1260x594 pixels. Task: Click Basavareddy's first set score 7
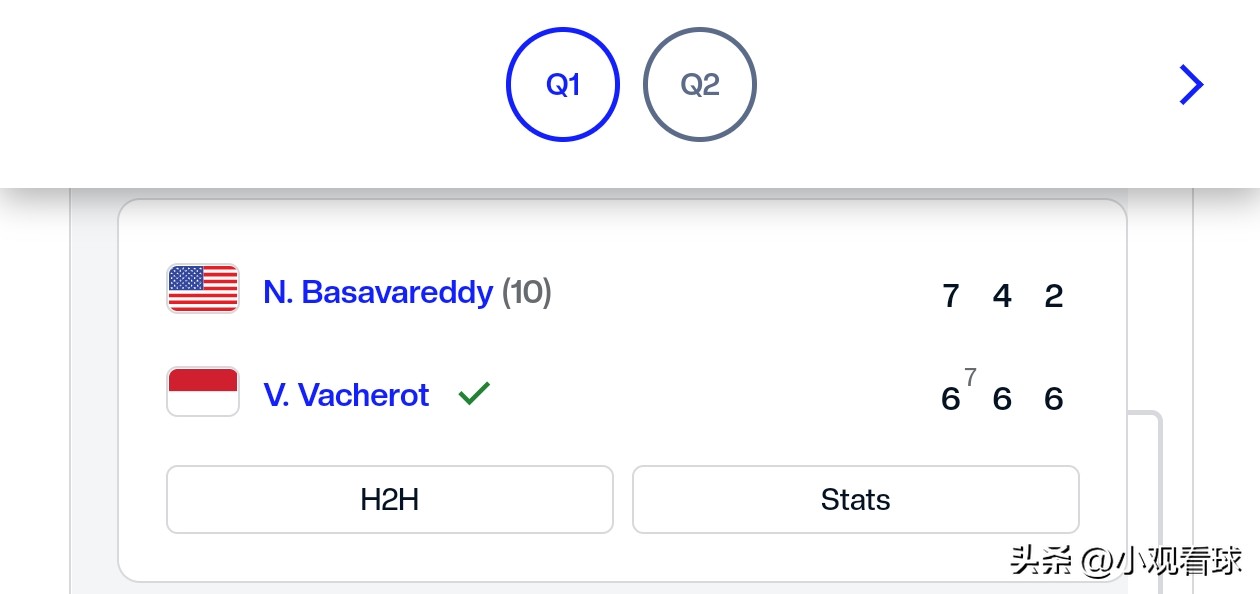click(x=950, y=296)
